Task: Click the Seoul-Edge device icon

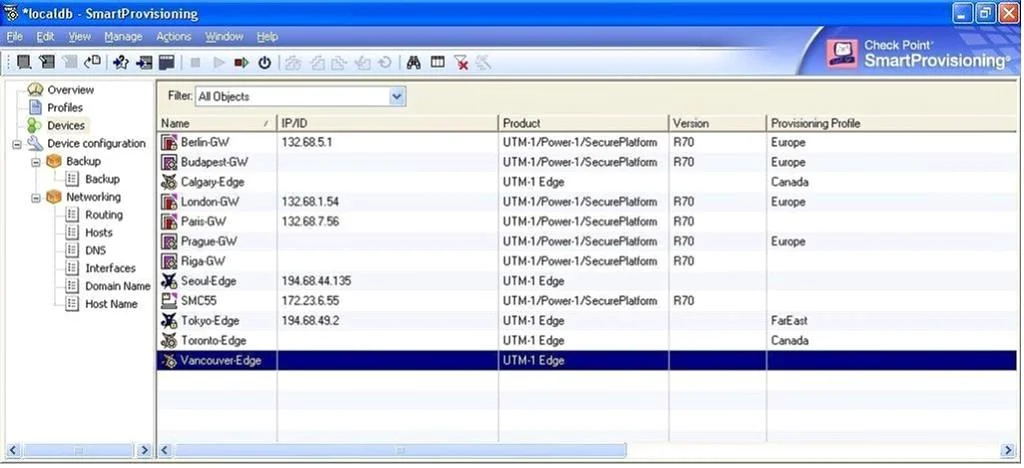Action: 170,281
